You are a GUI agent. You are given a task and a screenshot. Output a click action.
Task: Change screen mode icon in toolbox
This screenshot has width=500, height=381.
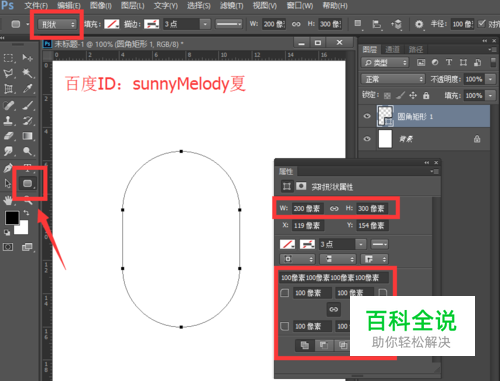tap(27, 247)
